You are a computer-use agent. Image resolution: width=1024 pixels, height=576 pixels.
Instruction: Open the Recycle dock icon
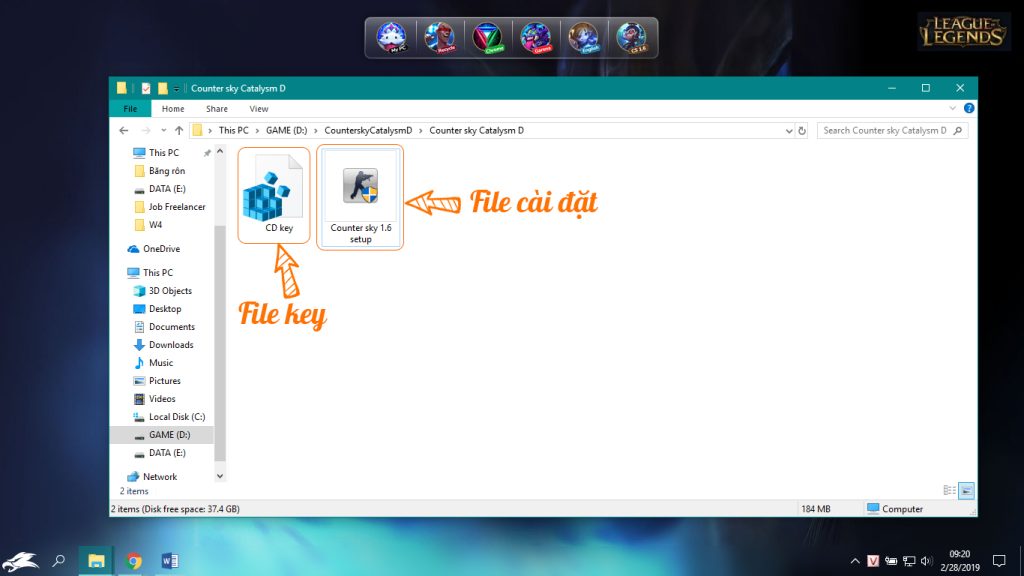(x=440, y=37)
